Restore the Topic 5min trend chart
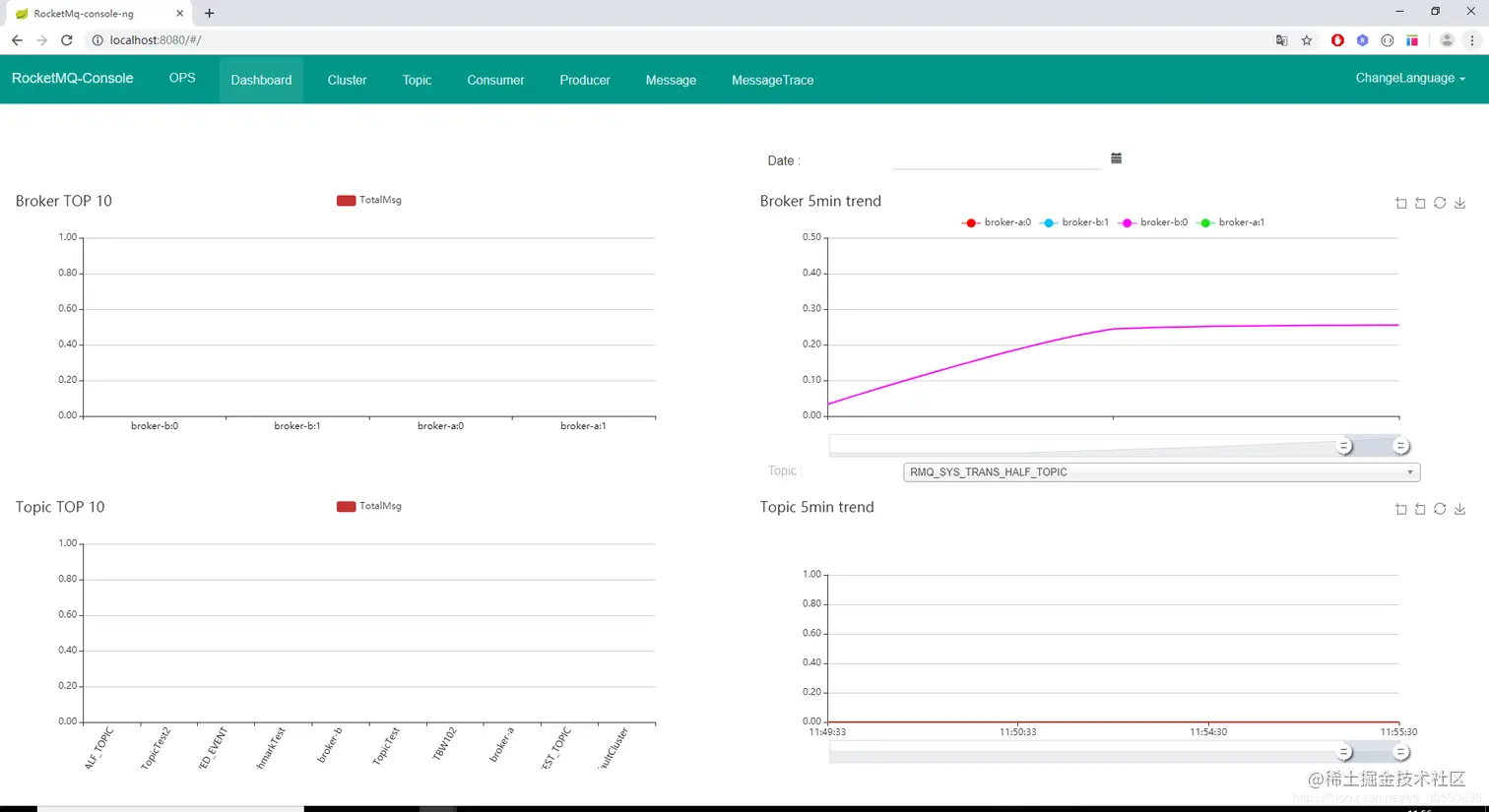Image resolution: width=1489 pixels, height=812 pixels. (1440, 509)
